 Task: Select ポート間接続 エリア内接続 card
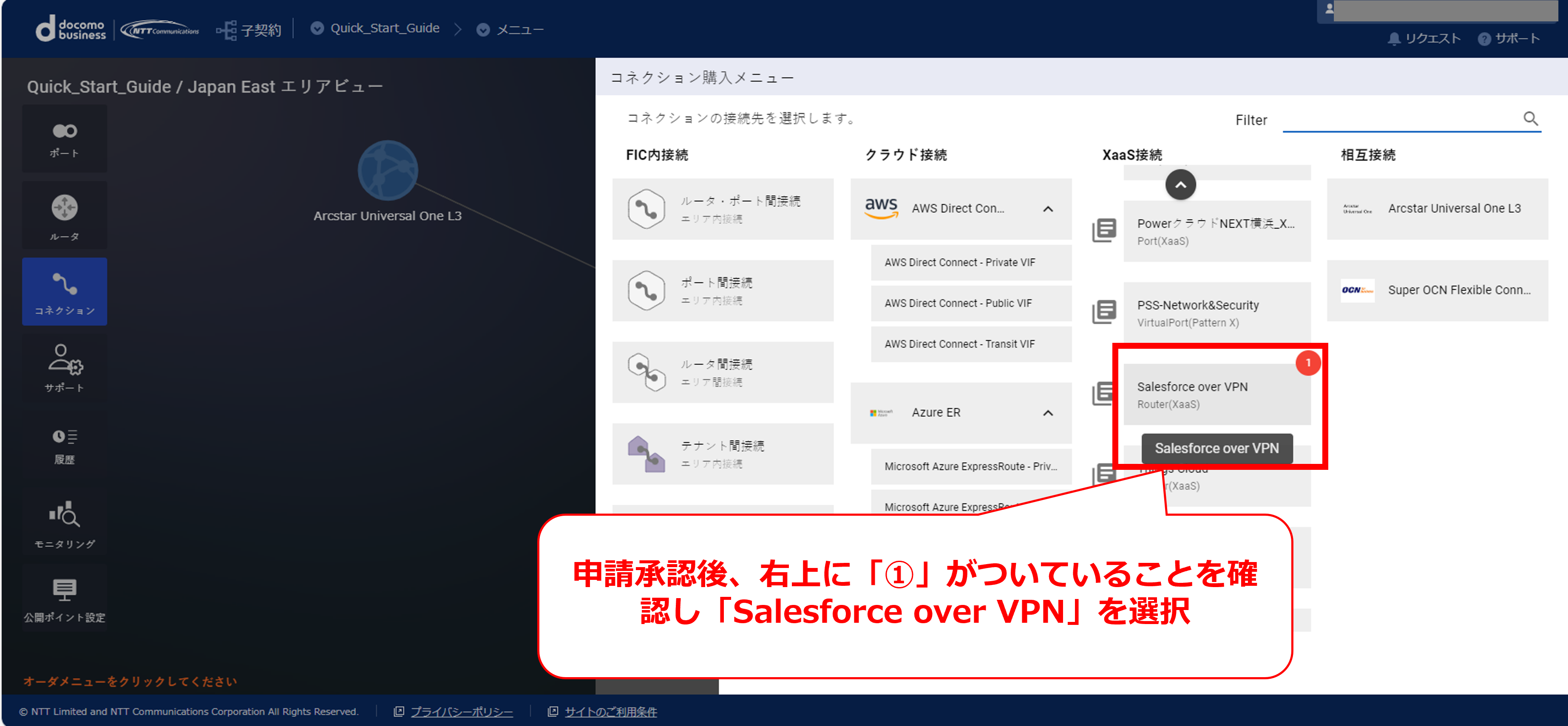point(723,290)
